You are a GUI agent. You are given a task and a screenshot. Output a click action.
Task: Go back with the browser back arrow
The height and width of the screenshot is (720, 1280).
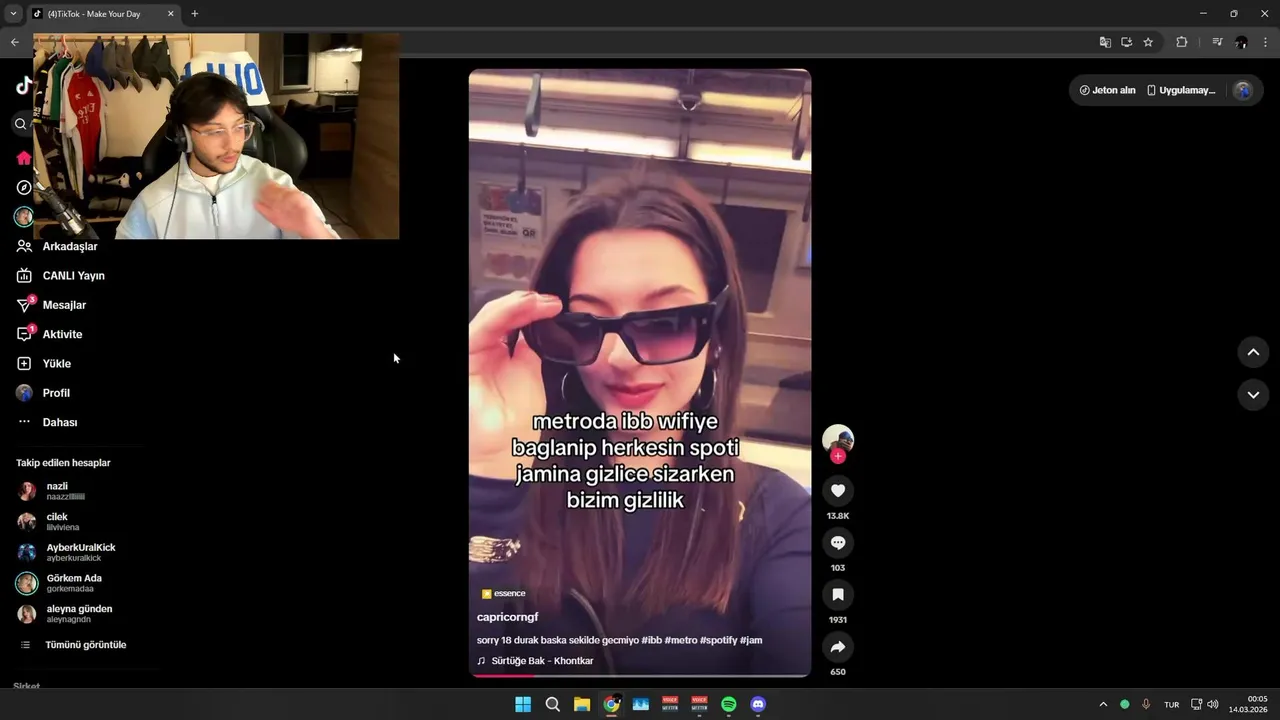pos(14,42)
